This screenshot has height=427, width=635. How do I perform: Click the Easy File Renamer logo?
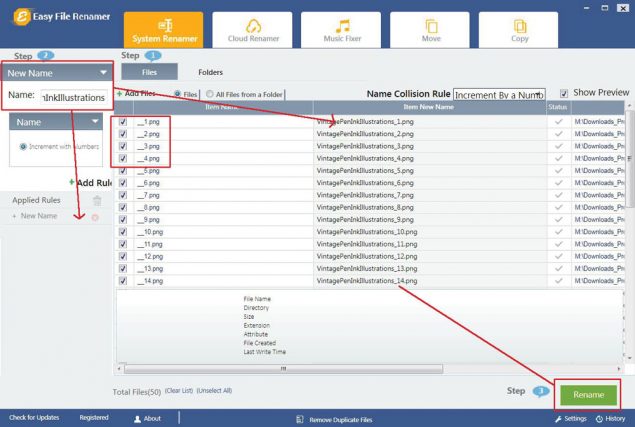click(x=62, y=17)
